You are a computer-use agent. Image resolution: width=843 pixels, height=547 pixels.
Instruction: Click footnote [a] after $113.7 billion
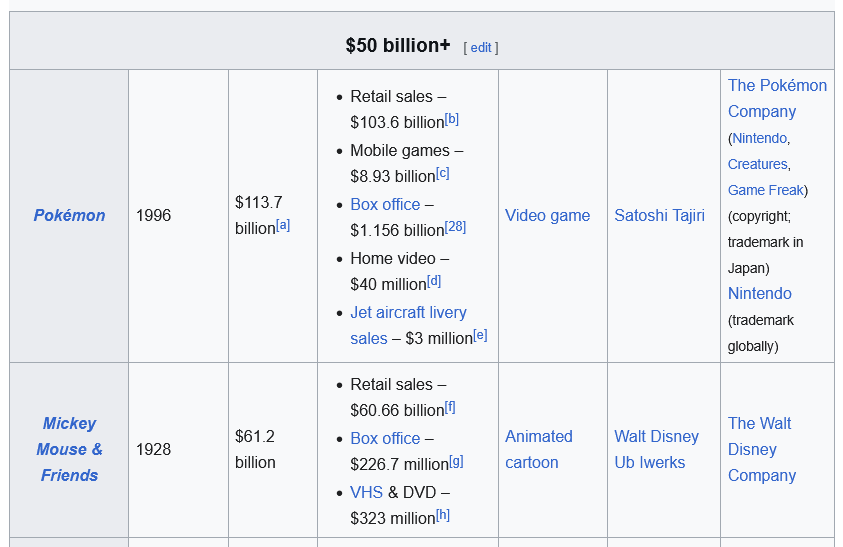283,225
